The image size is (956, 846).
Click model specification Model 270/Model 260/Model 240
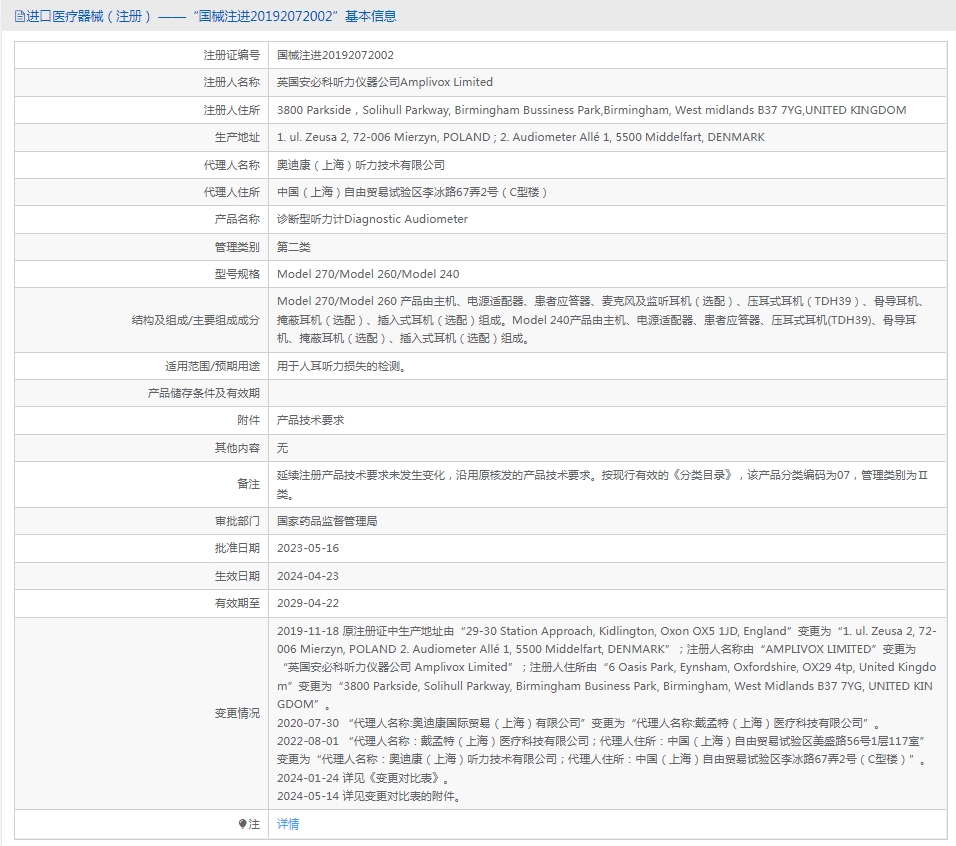368,274
